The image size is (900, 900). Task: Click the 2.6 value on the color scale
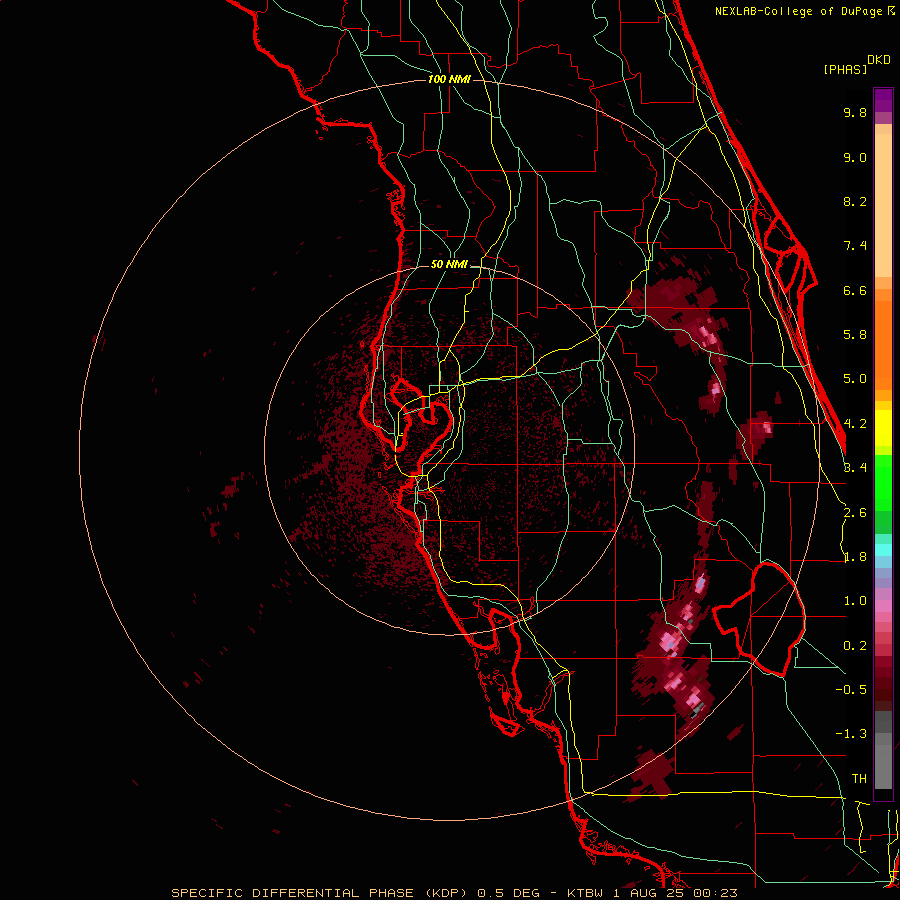[x=855, y=513]
